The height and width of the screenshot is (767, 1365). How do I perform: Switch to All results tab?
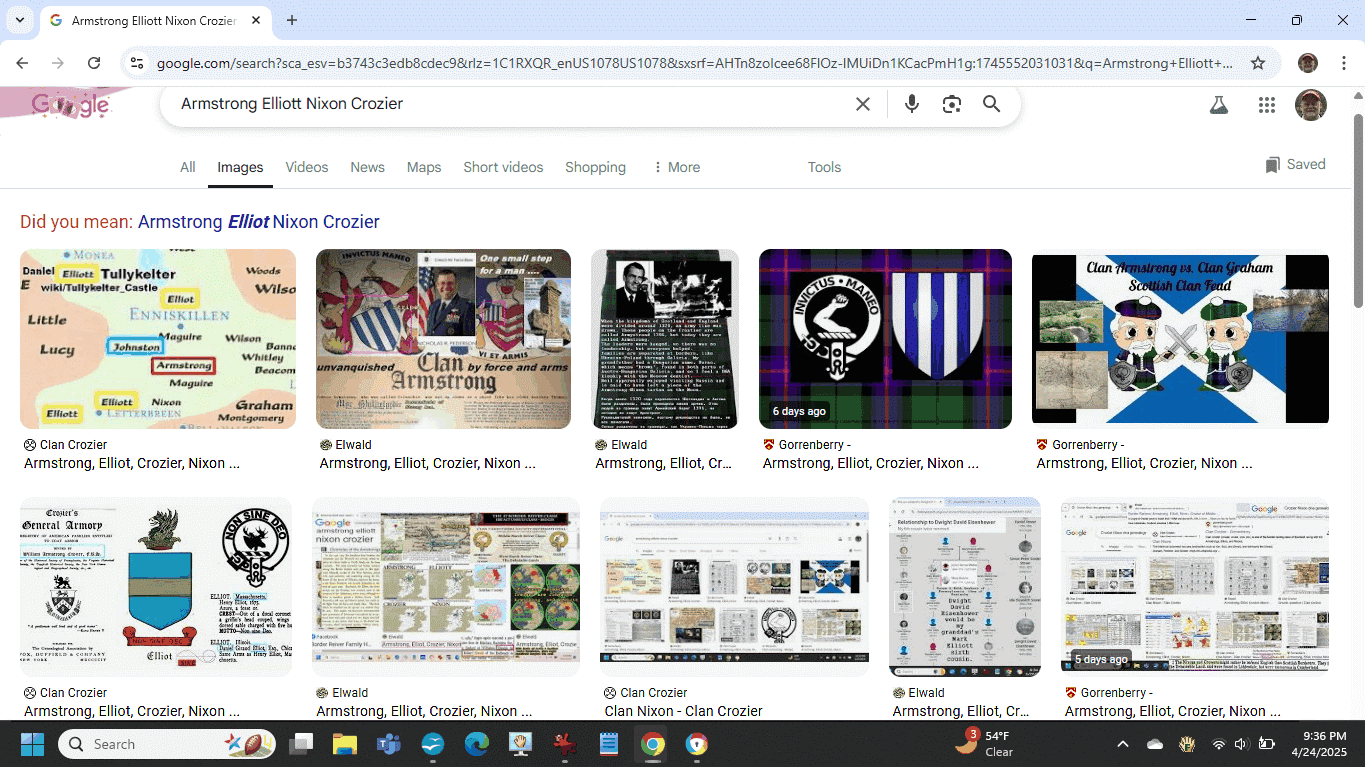click(x=187, y=167)
